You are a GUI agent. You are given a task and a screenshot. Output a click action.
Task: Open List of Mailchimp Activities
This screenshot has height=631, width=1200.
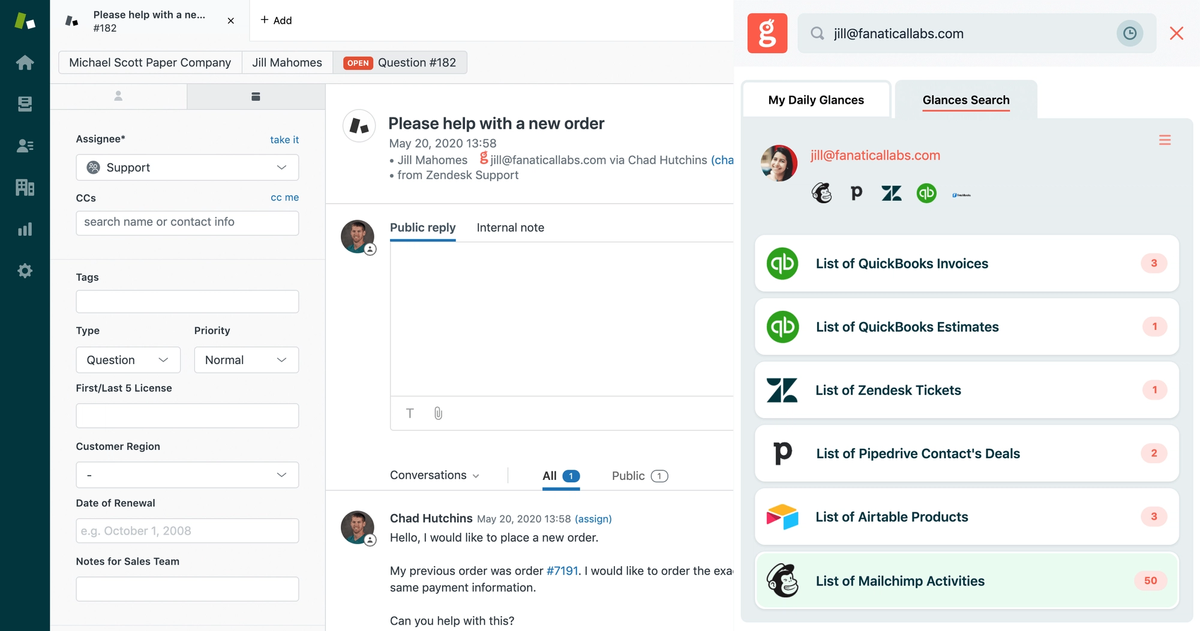(x=967, y=581)
